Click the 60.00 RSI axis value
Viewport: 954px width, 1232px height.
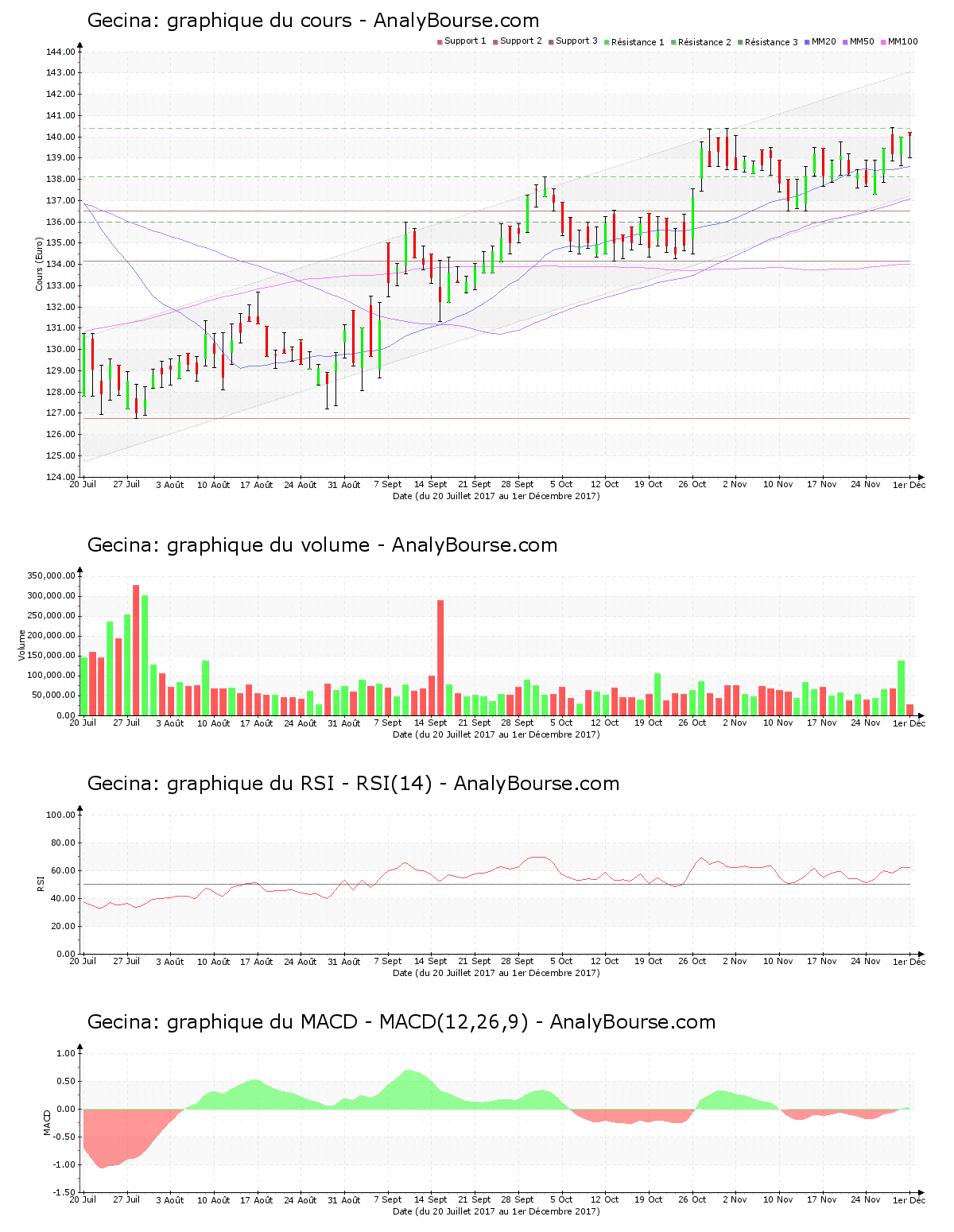[64, 870]
